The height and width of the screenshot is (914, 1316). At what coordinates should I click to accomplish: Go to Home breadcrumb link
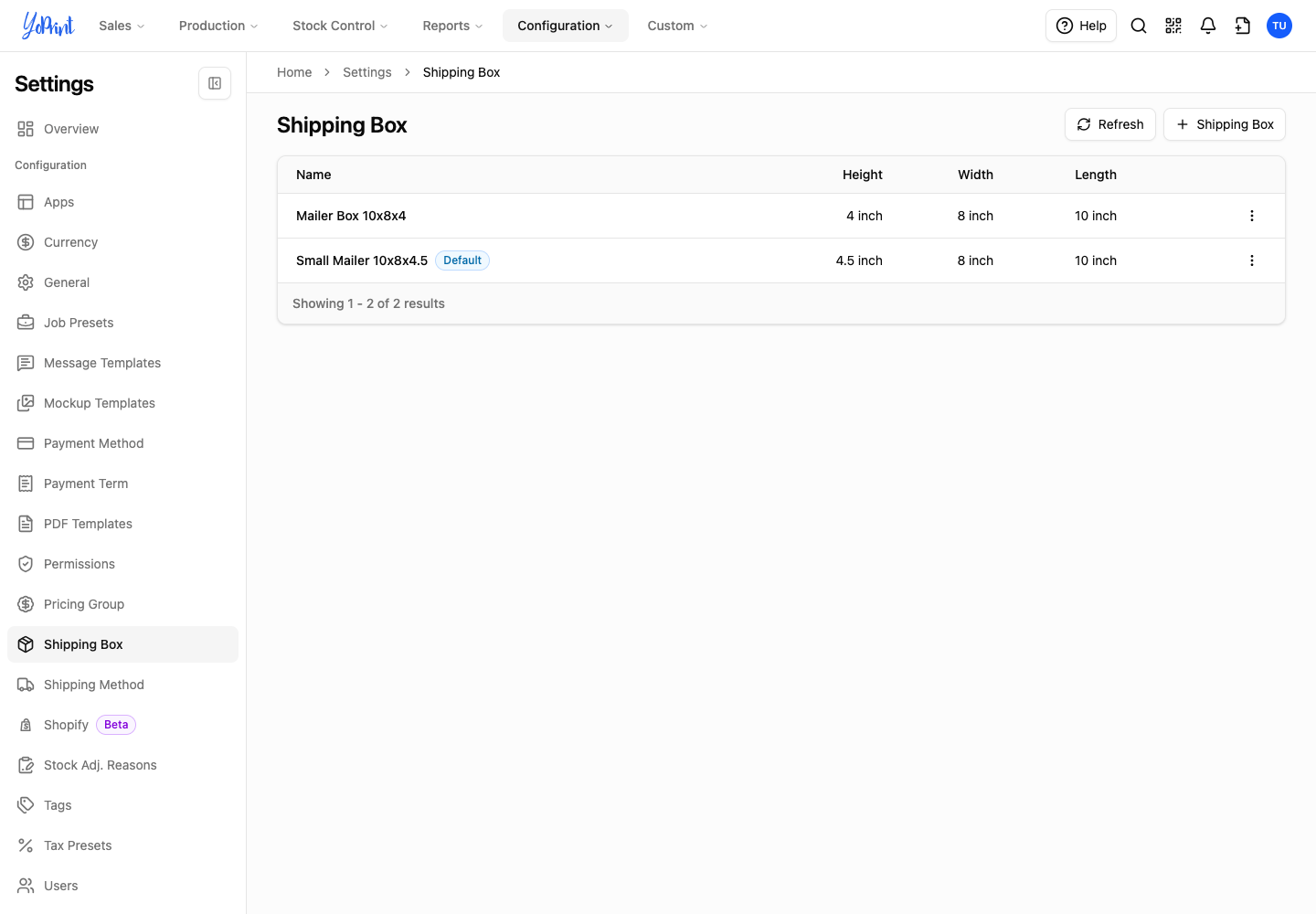pyautogui.click(x=294, y=72)
